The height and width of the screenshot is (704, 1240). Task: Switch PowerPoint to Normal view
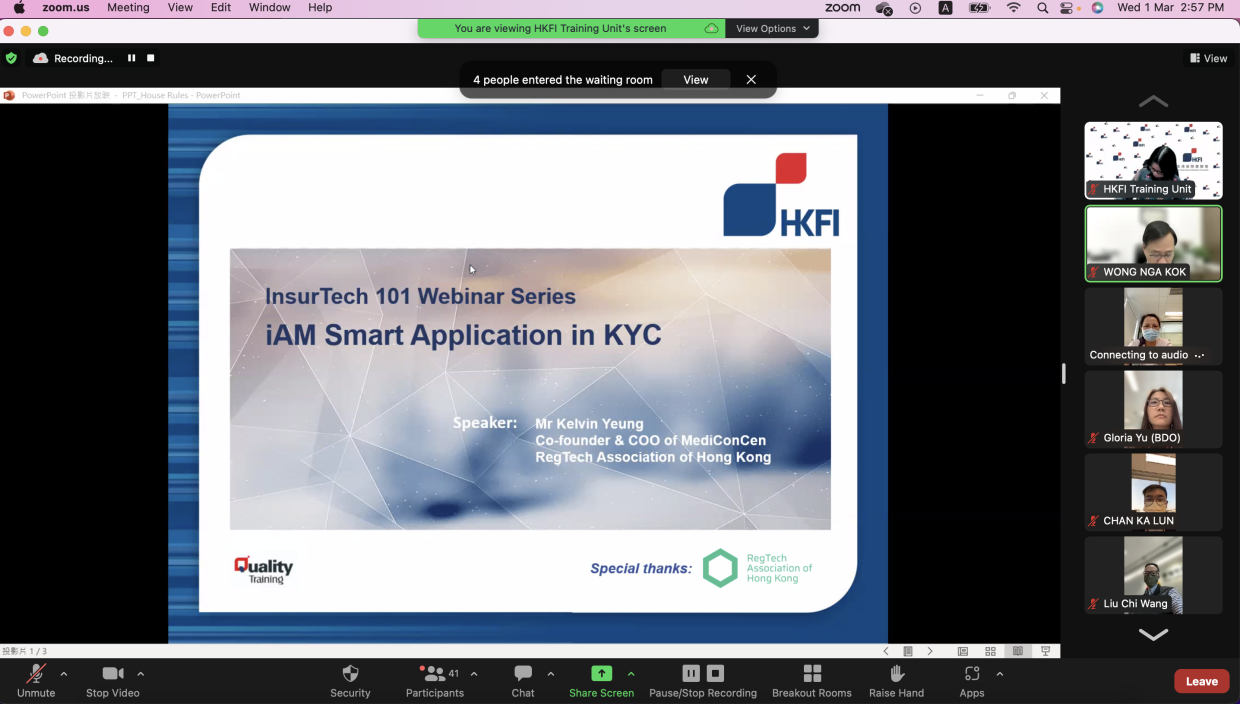[x=963, y=651]
